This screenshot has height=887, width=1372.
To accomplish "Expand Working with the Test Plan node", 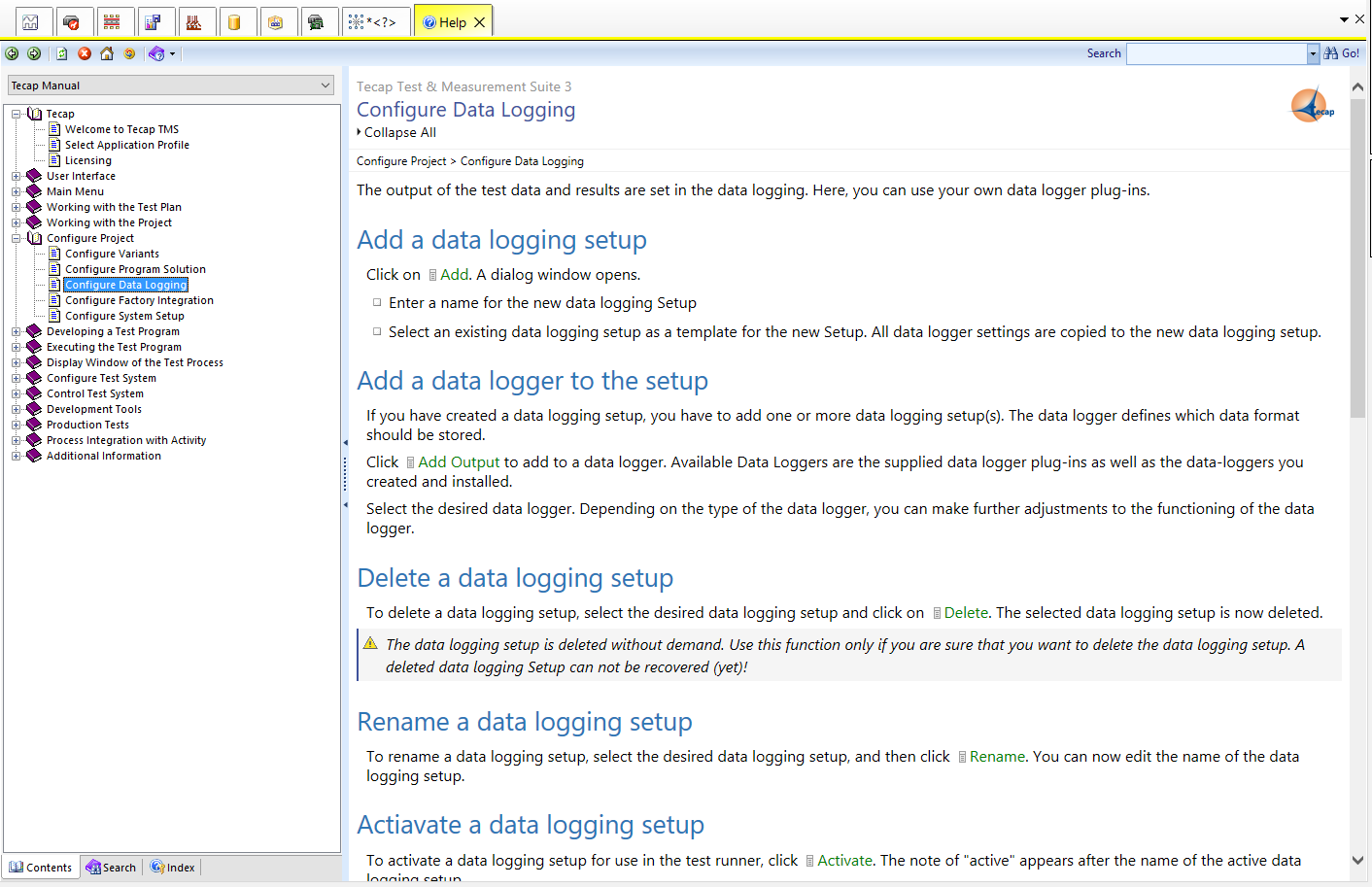I will pyautogui.click(x=17, y=207).
